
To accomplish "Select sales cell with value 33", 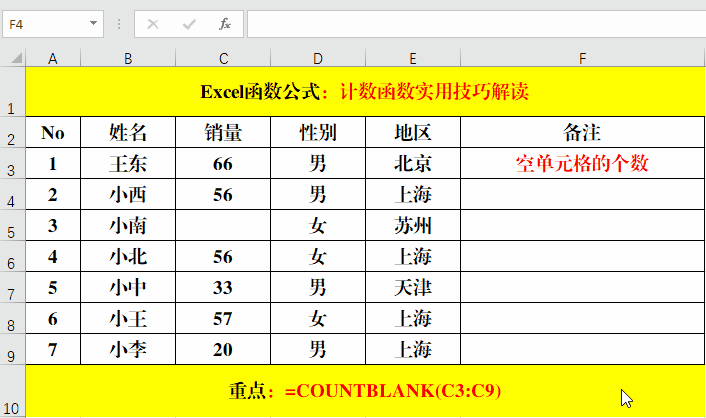I will 223,287.
